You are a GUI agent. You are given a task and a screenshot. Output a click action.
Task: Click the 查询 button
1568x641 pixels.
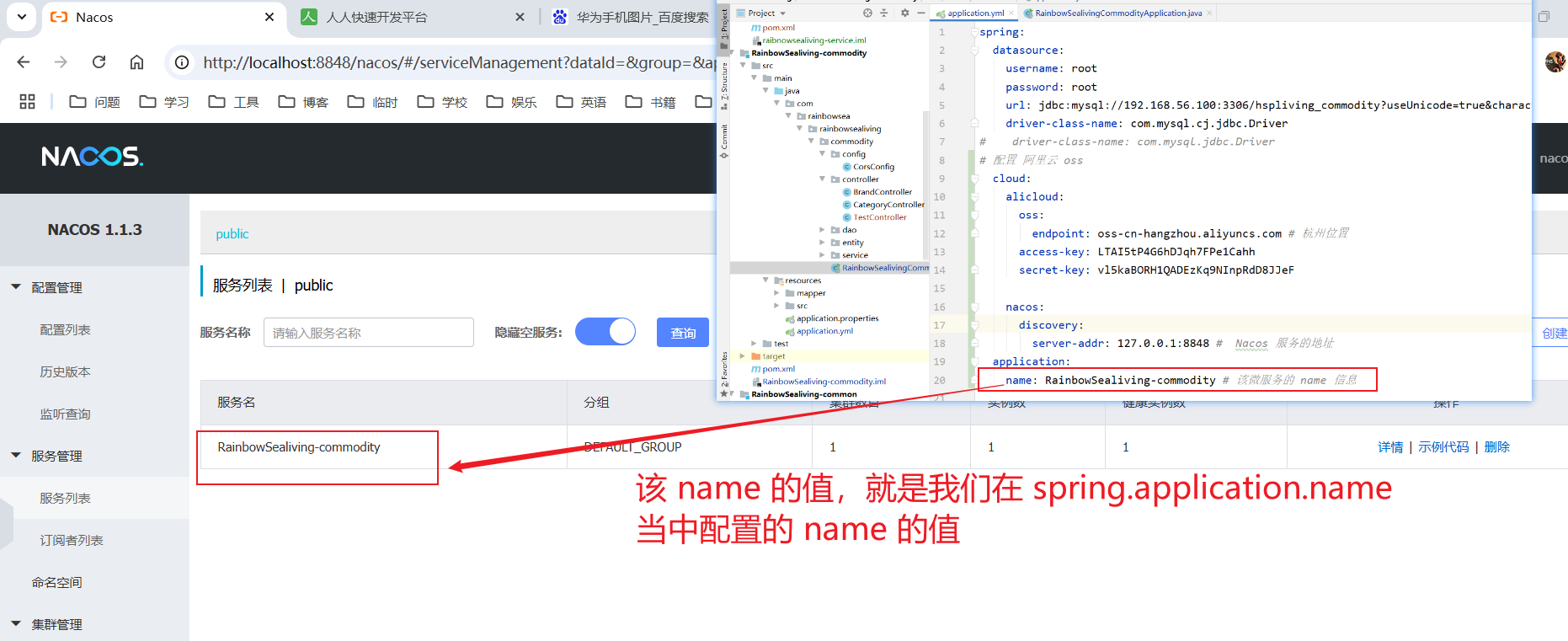click(683, 333)
